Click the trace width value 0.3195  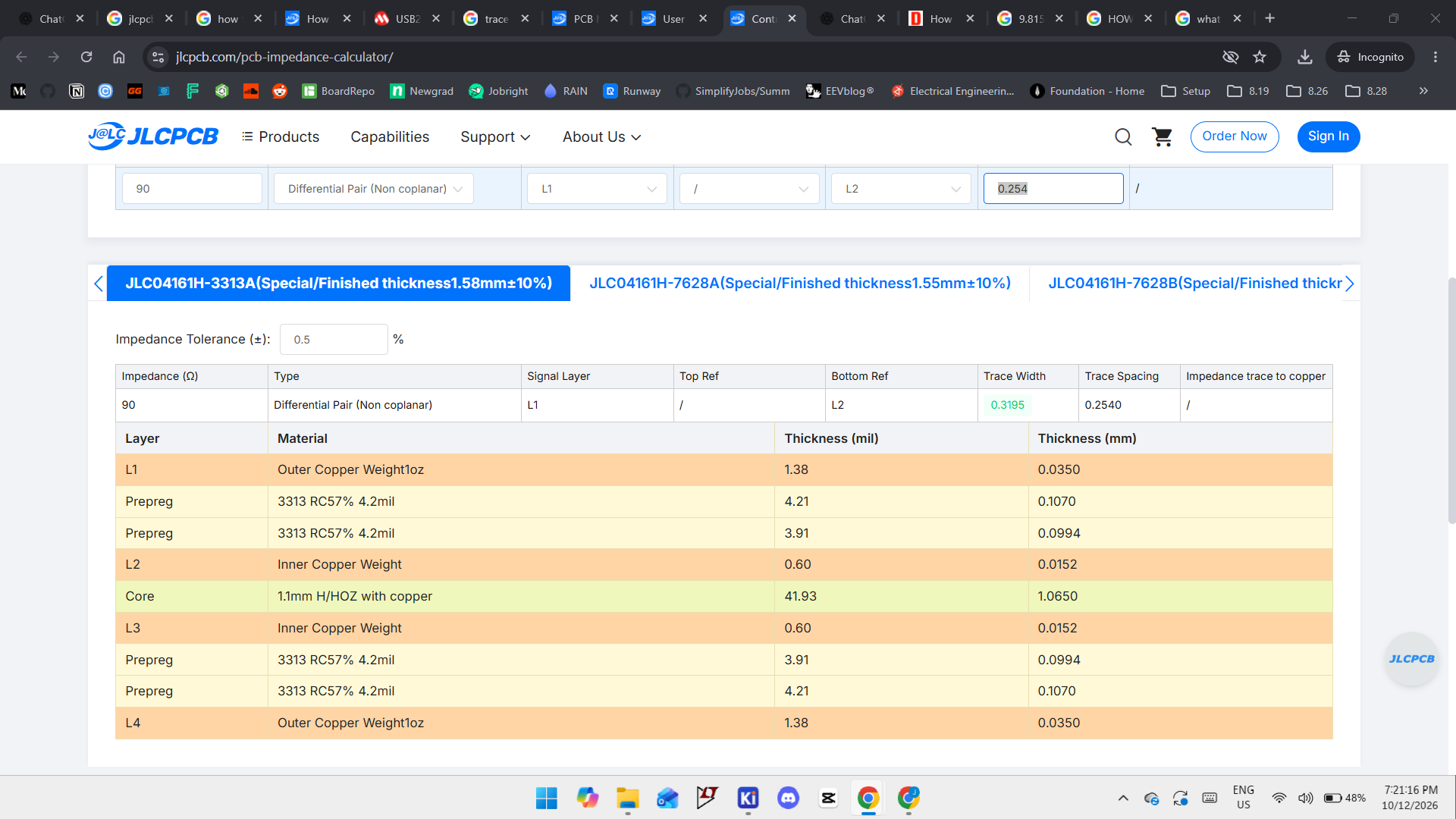coord(1007,405)
